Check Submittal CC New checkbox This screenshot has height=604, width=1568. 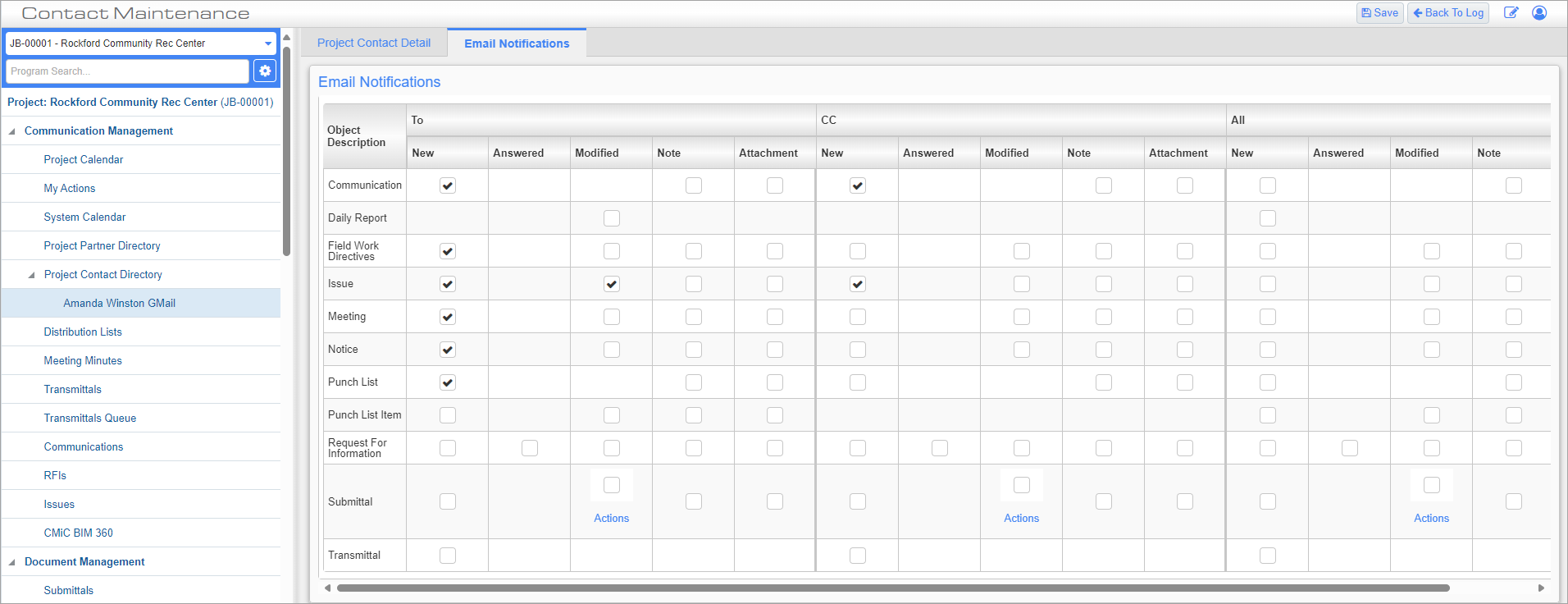pos(858,501)
